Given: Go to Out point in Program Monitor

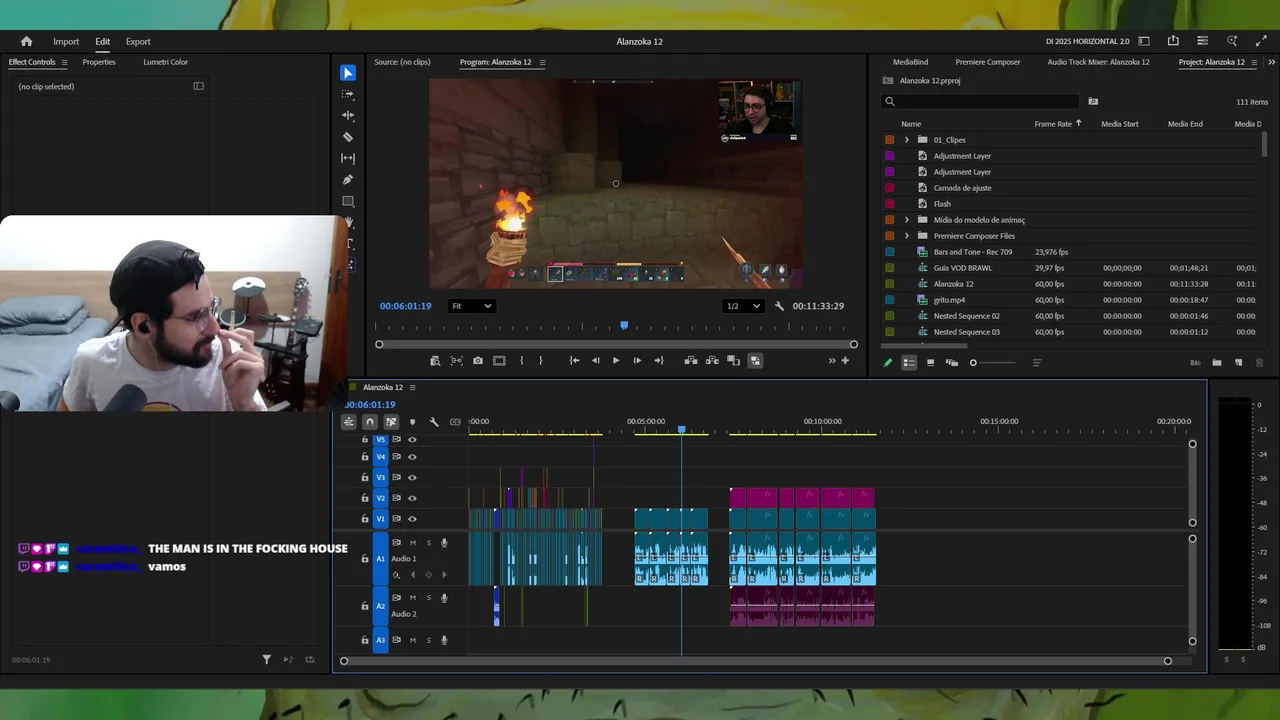Looking at the screenshot, I should tap(658, 361).
